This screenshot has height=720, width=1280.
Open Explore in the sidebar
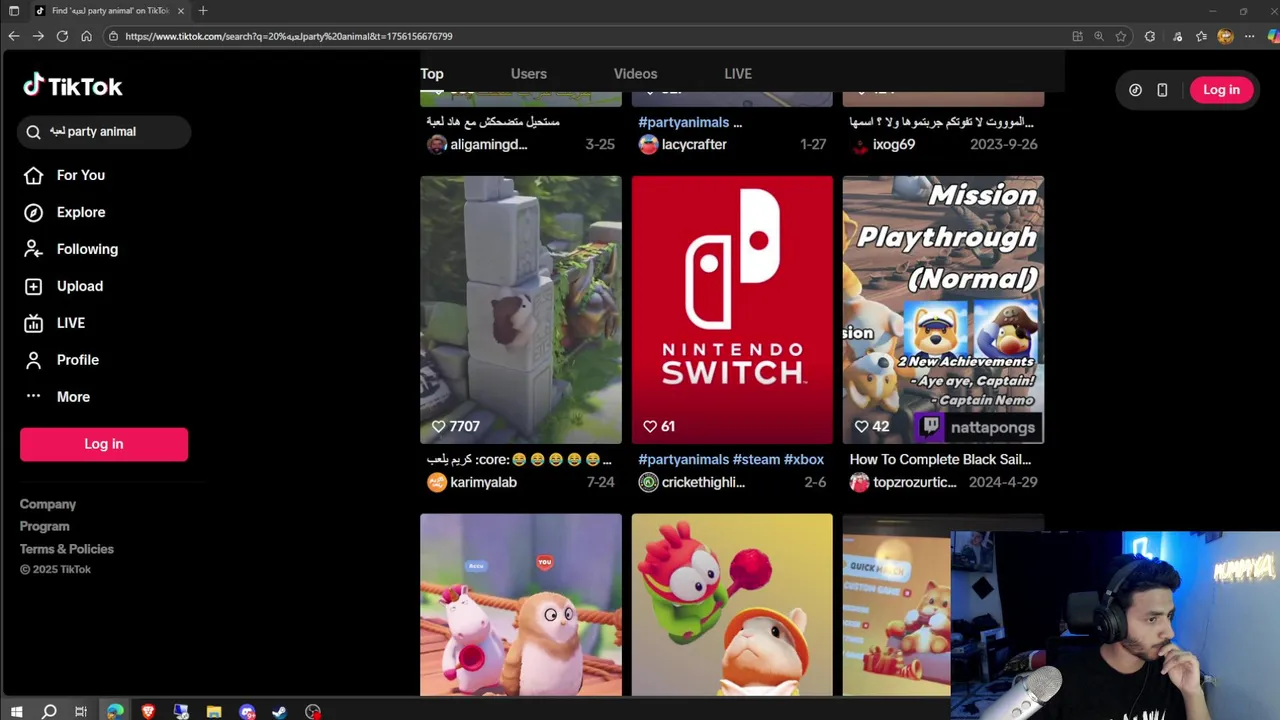pos(81,212)
